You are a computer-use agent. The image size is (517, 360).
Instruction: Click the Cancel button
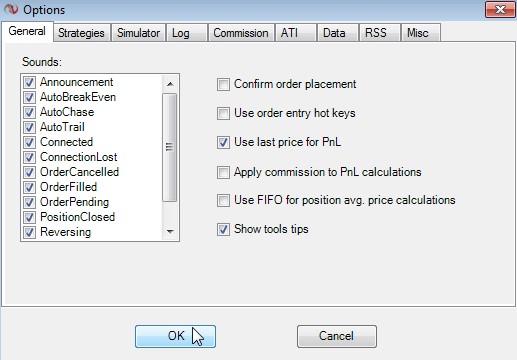click(337, 336)
